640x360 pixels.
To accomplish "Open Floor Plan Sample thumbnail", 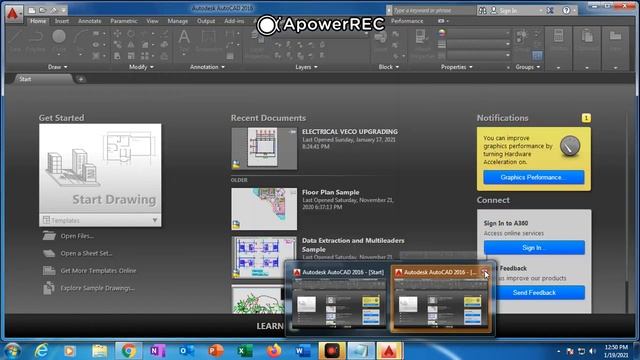I will (x=264, y=209).
